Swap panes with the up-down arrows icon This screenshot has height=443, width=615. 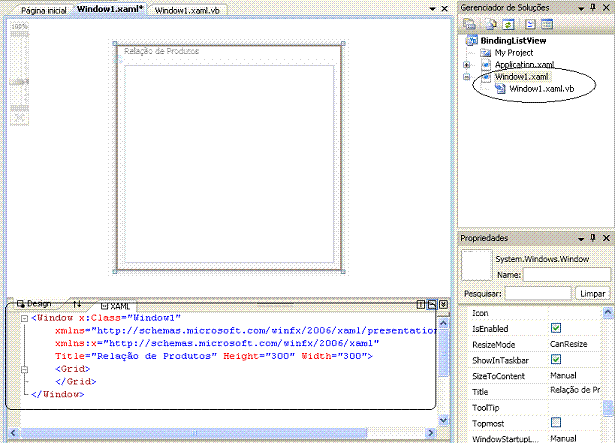tap(77, 304)
